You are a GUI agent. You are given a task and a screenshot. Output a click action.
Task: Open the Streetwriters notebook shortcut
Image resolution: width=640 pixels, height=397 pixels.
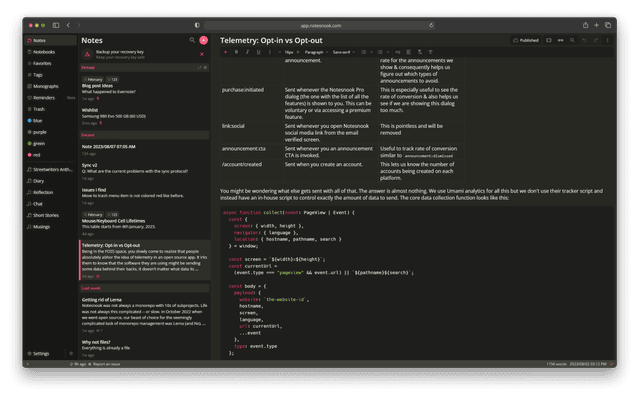[50, 169]
